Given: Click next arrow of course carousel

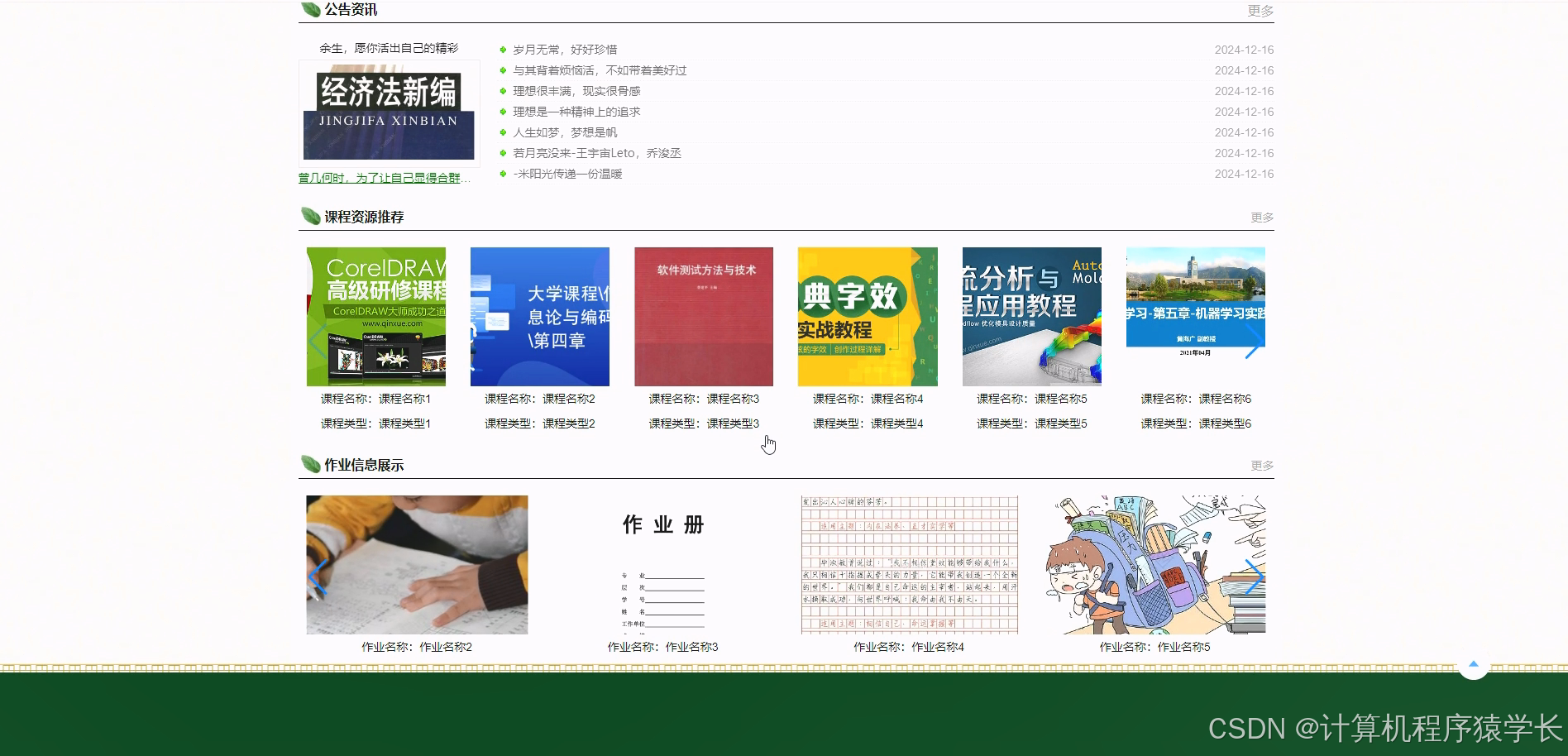Looking at the screenshot, I should click(1257, 340).
